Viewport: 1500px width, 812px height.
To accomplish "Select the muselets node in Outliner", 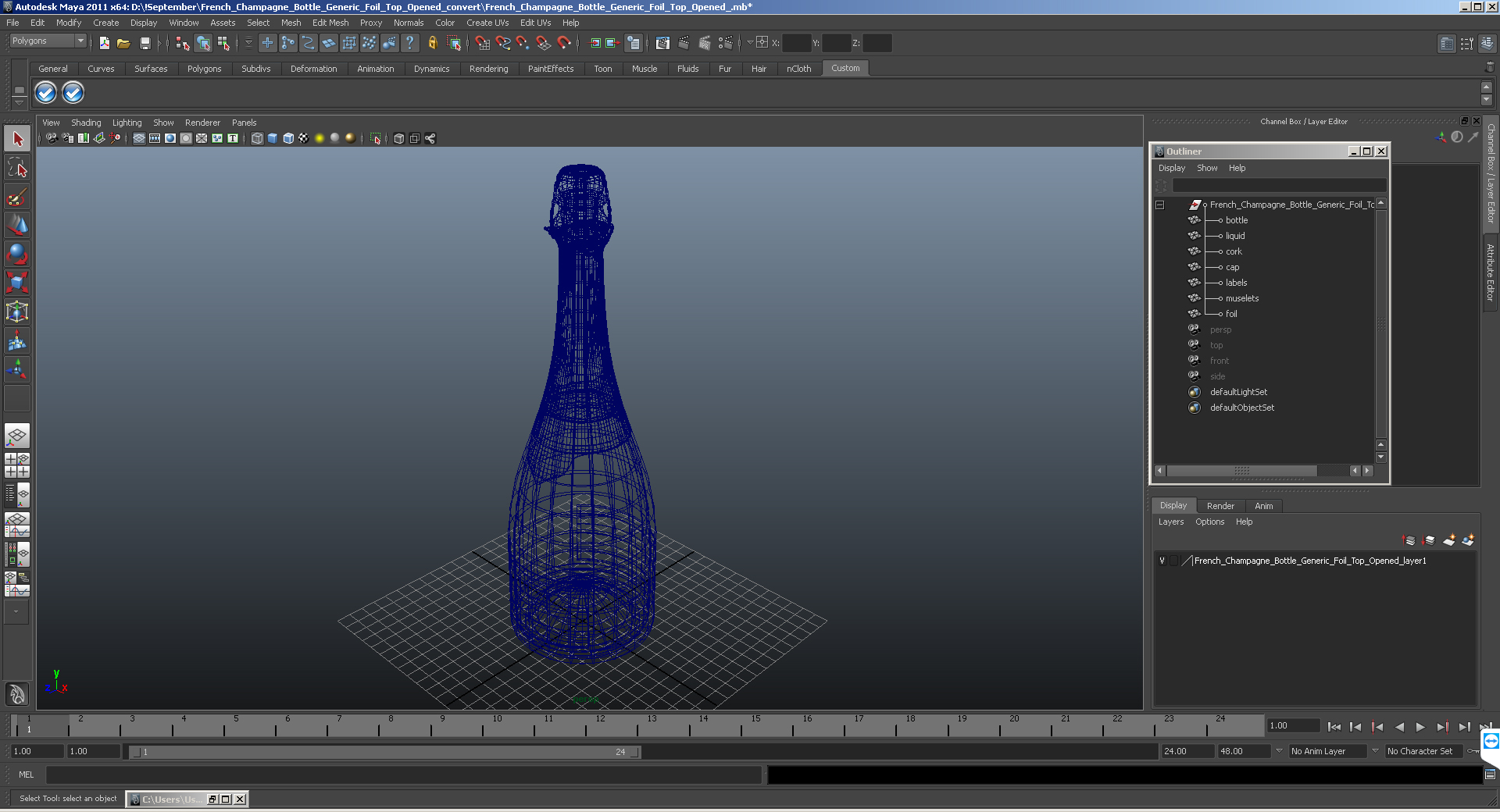I will [1242, 298].
